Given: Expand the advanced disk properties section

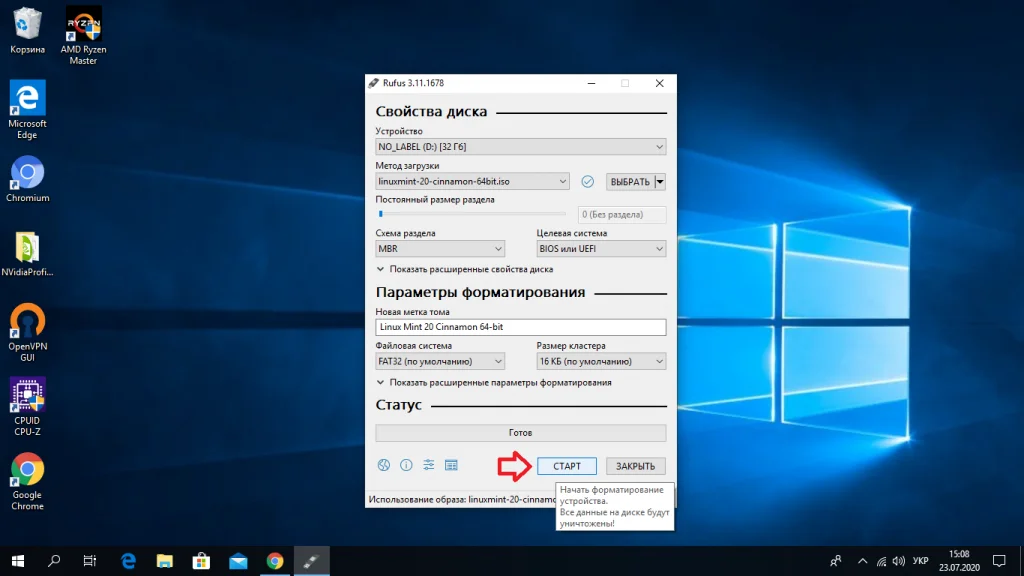Looking at the screenshot, I should (x=465, y=269).
